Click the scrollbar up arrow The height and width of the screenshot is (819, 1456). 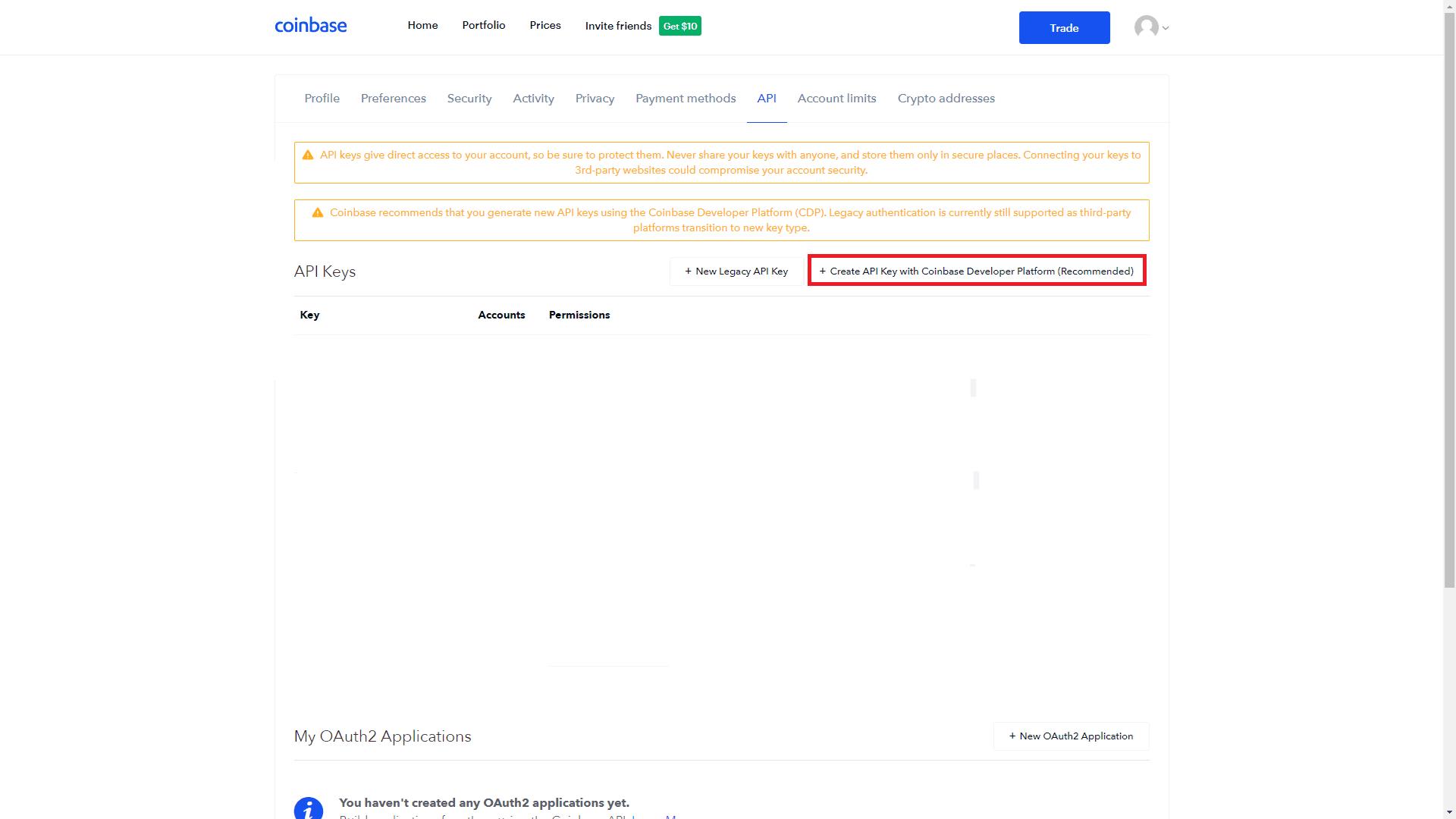point(1449,6)
